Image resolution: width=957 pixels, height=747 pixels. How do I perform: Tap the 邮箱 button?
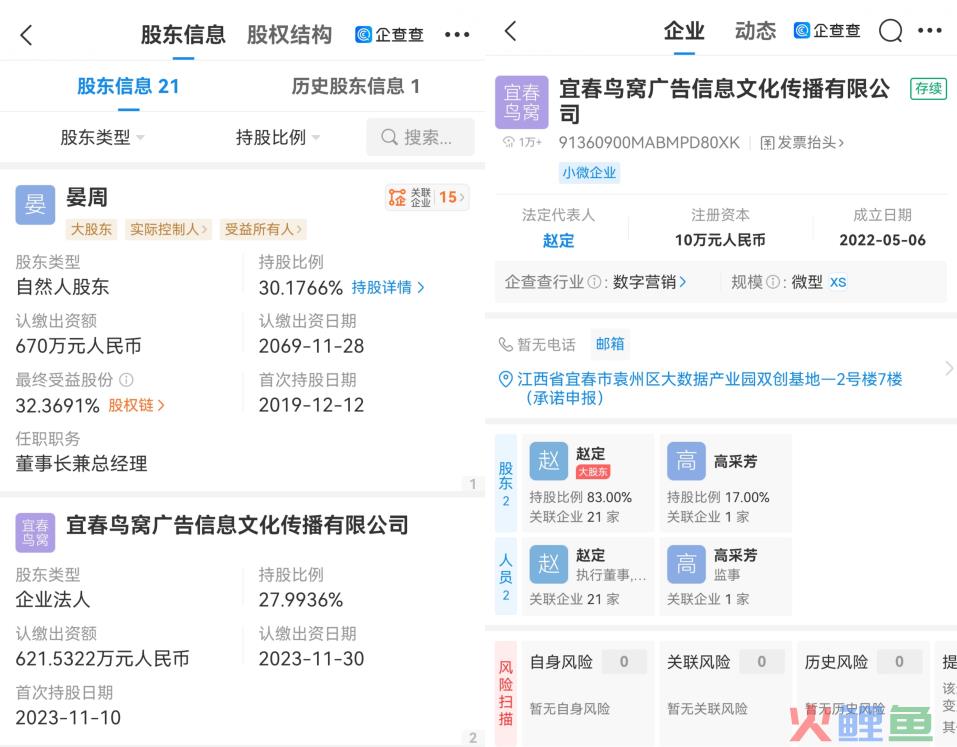coord(610,344)
